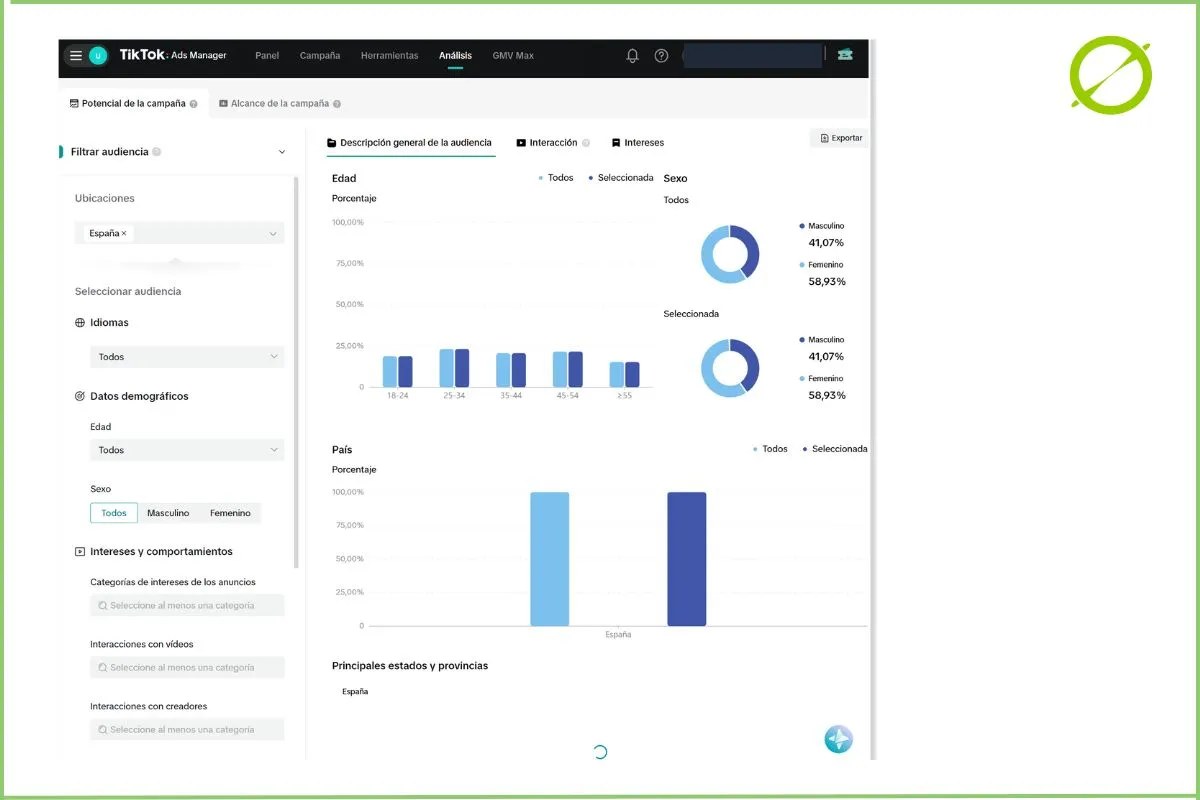
Task: Open the hamburger menu icon
Action: [x=76, y=56]
